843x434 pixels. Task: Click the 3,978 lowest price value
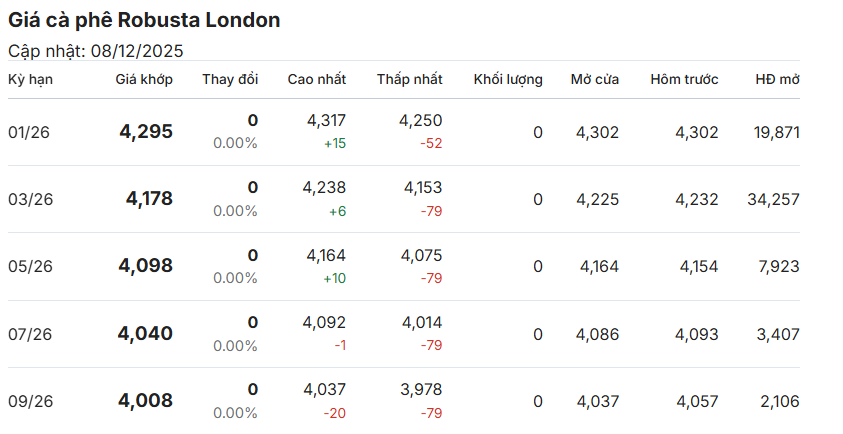(421, 389)
